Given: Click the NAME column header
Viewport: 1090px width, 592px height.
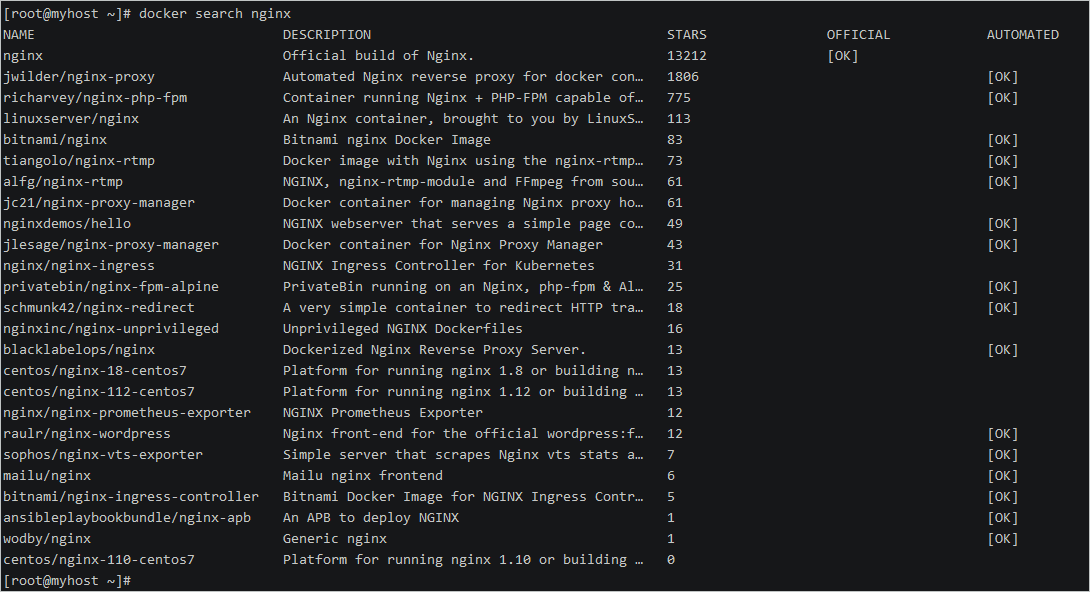Looking at the screenshot, I should 19,35.
